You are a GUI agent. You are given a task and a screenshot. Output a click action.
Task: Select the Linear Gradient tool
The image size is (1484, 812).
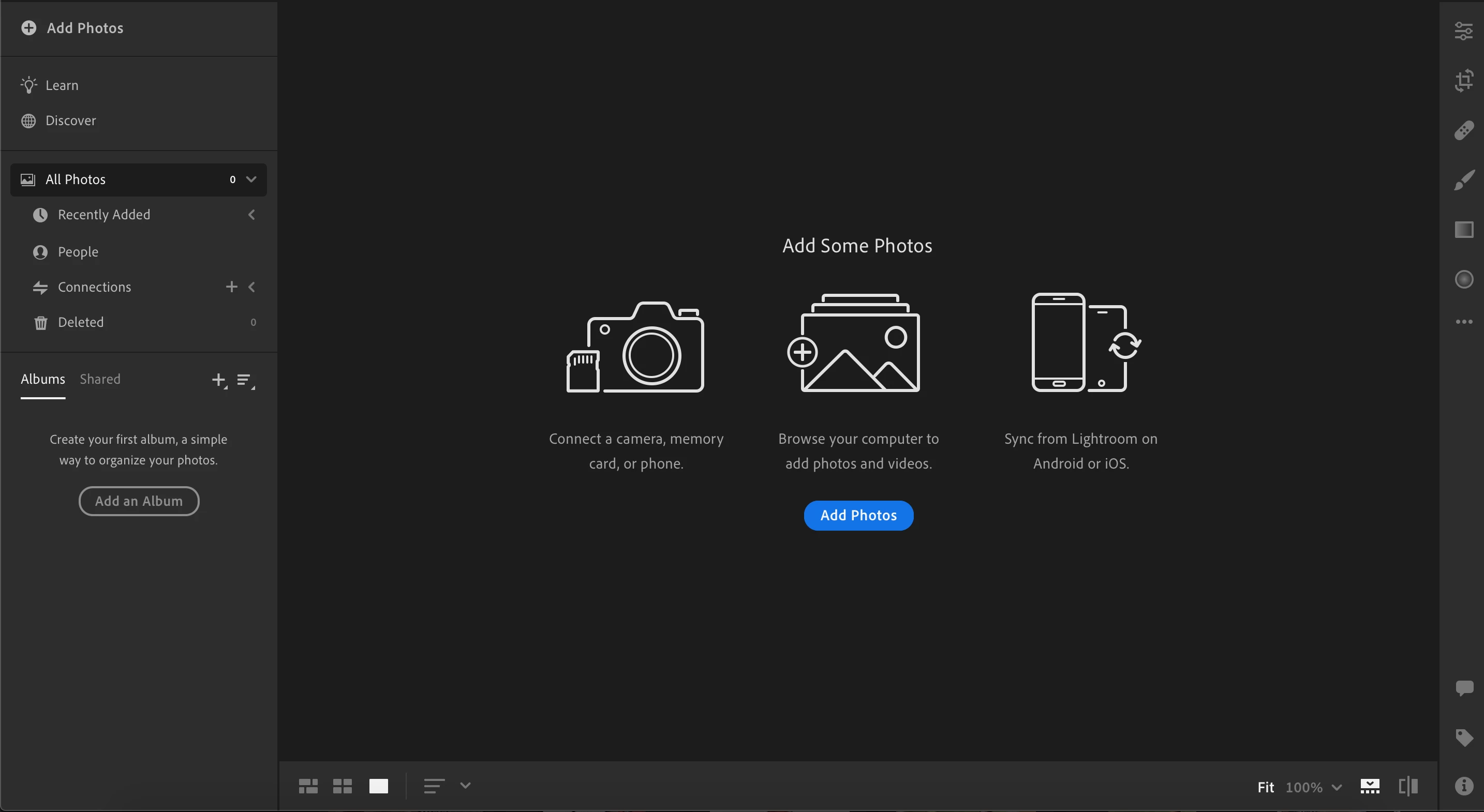[x=1464, y=230]
